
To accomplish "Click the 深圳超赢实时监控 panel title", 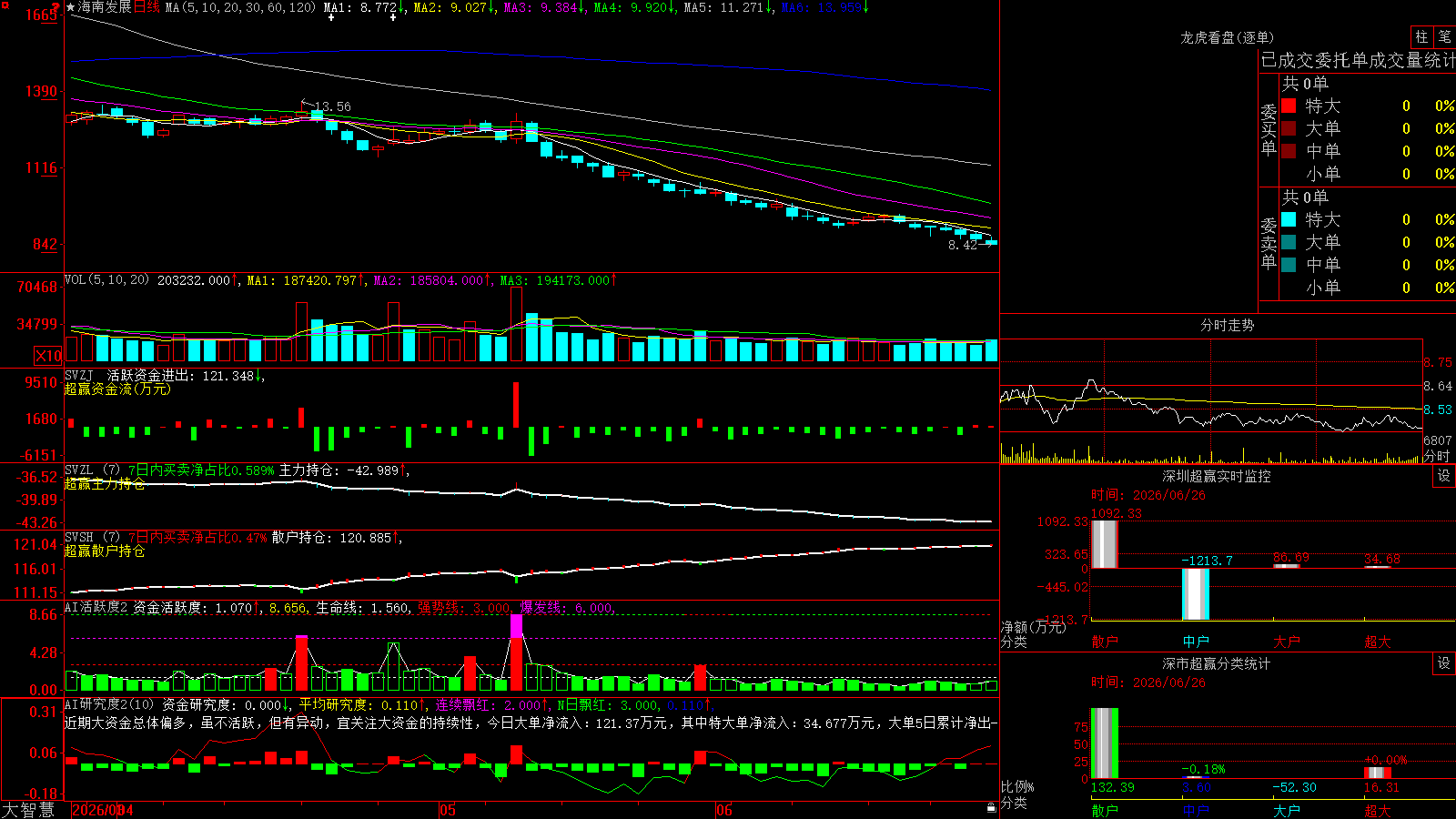I will [x=1216, y=476].
